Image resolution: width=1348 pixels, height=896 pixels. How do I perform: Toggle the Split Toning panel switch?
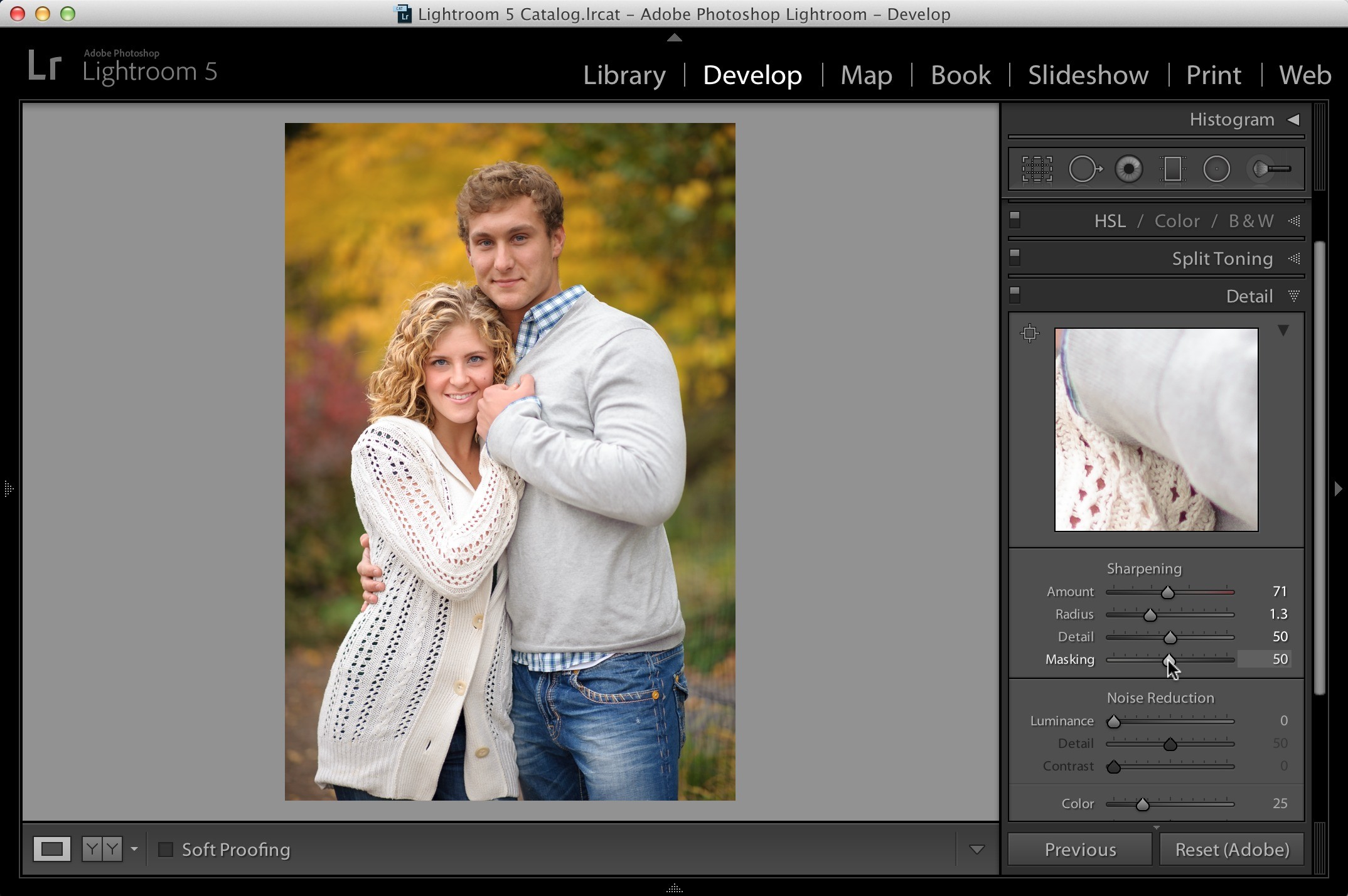1015,257
